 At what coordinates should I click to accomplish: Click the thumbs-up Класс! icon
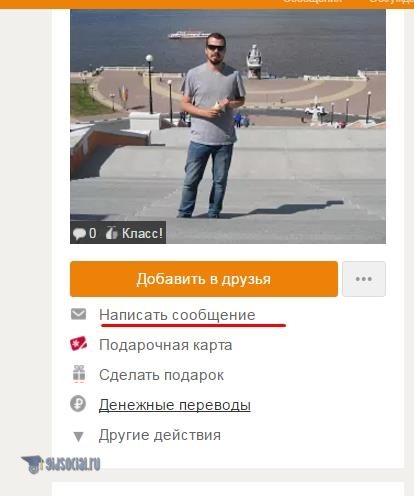(x=111, y=233)
